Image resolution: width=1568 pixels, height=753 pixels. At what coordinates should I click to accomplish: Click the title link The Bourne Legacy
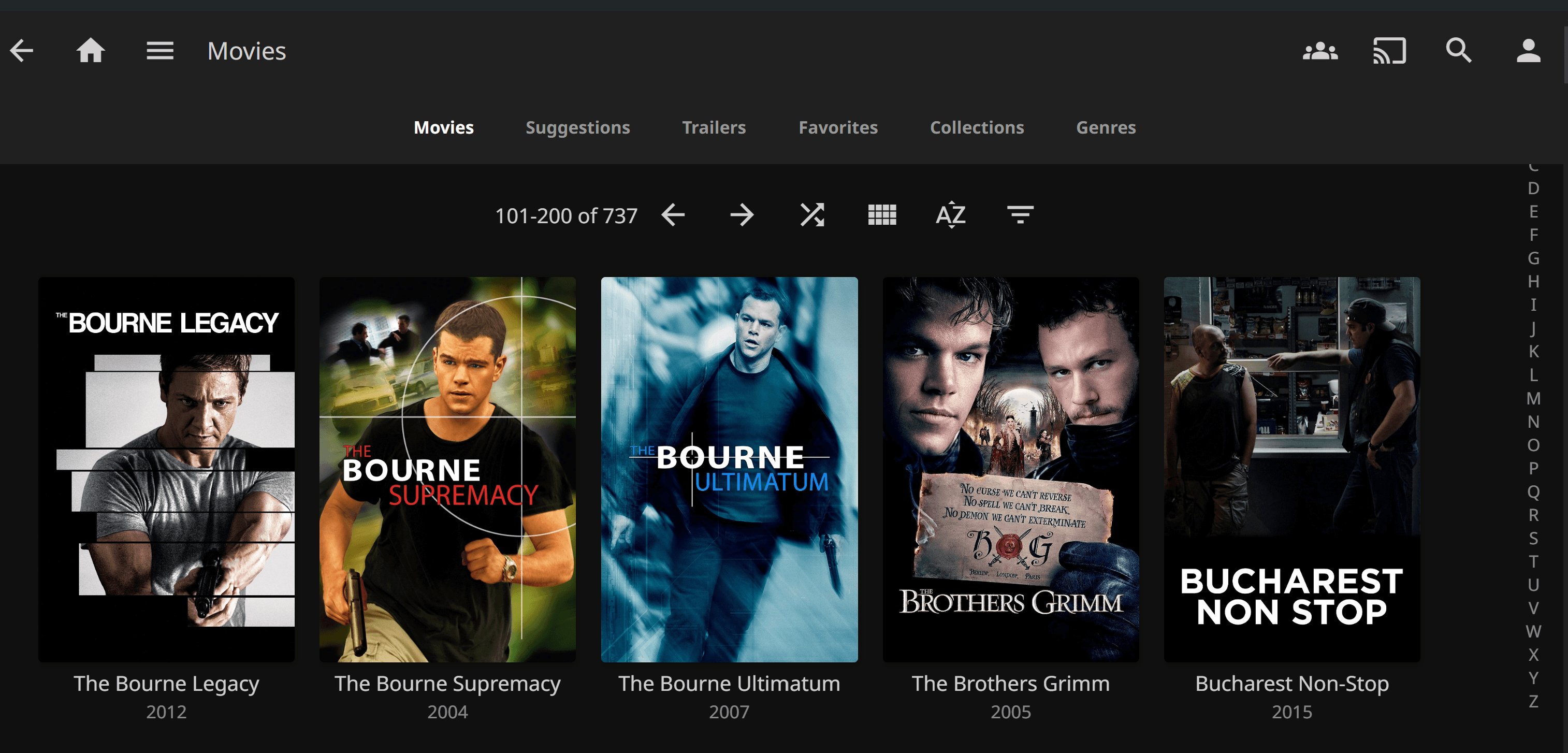[x=166, y=684]
